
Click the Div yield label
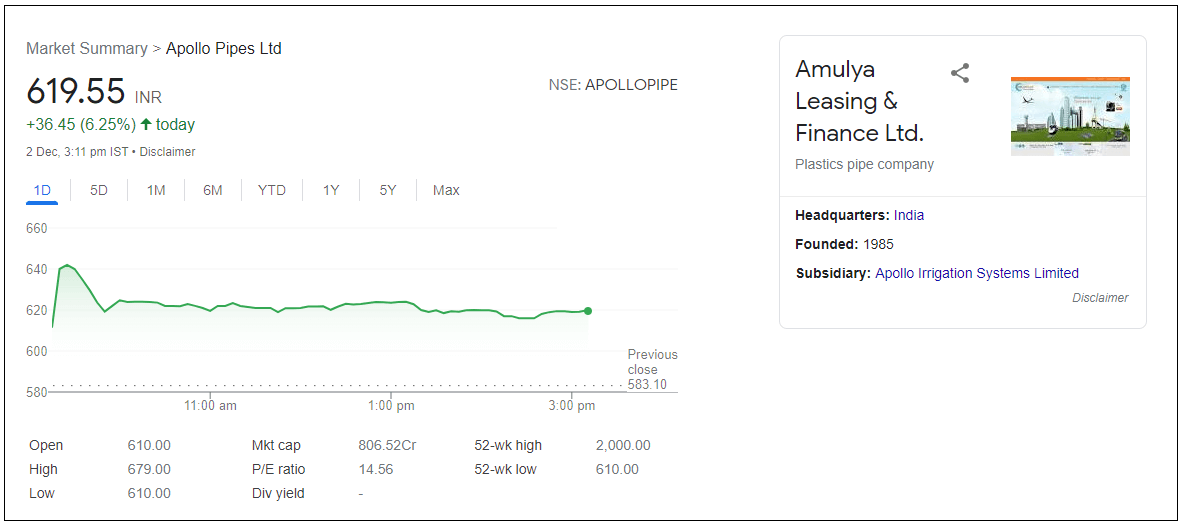(x=278, y=495)
